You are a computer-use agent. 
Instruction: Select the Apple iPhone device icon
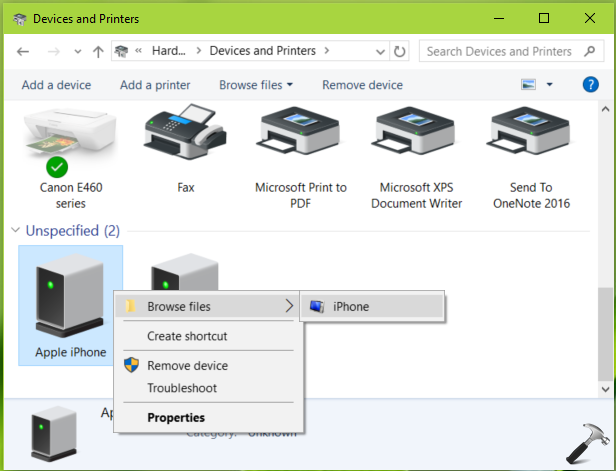click(x=70, y=295)
